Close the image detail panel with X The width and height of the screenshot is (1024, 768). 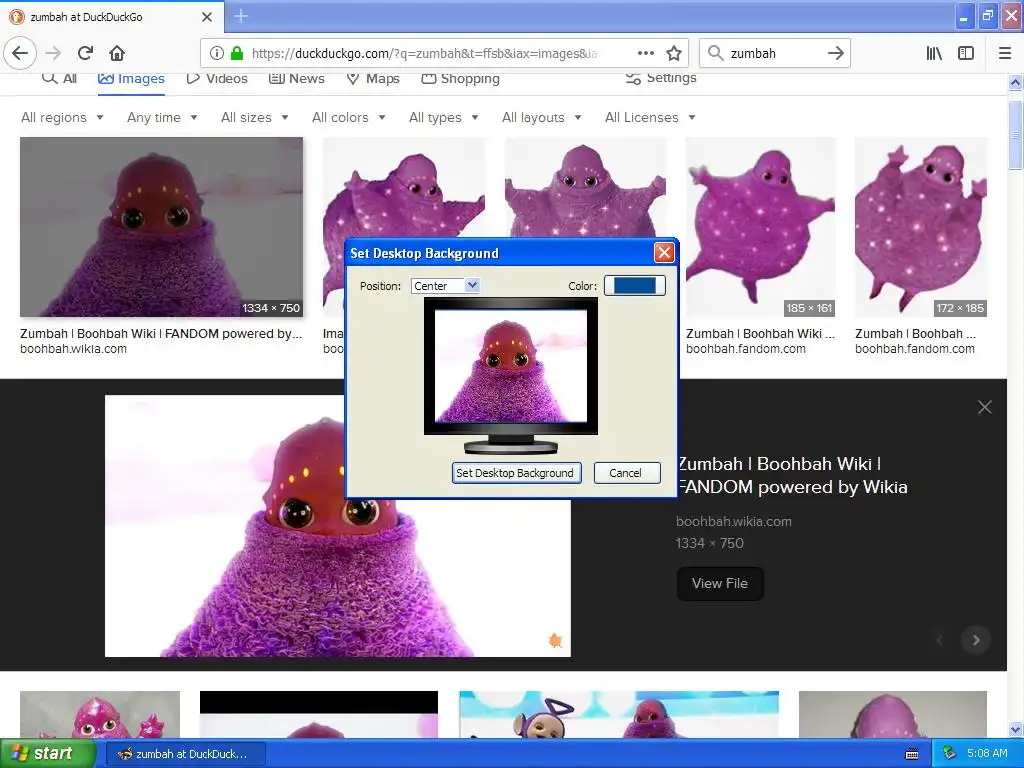pyautogui.click(x=985, y=408)
